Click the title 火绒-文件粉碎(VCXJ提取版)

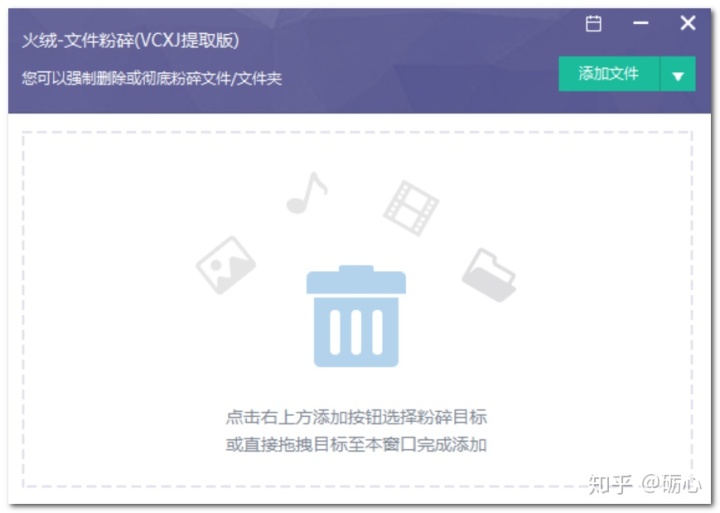coord(130,40)
